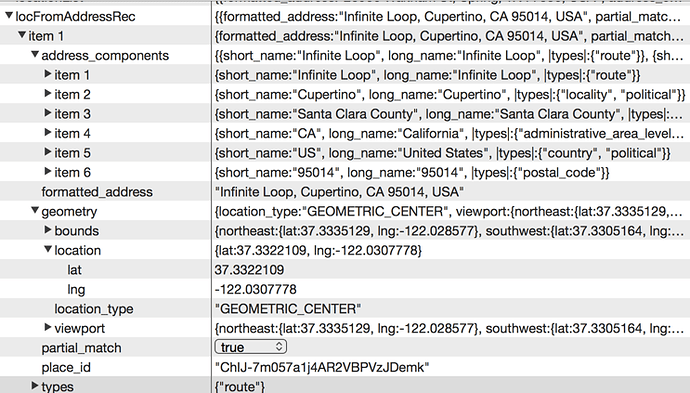The width and height of the screenshot is (690, 393).
Task: Select the formatted_address row
Action: pos(345,192)
